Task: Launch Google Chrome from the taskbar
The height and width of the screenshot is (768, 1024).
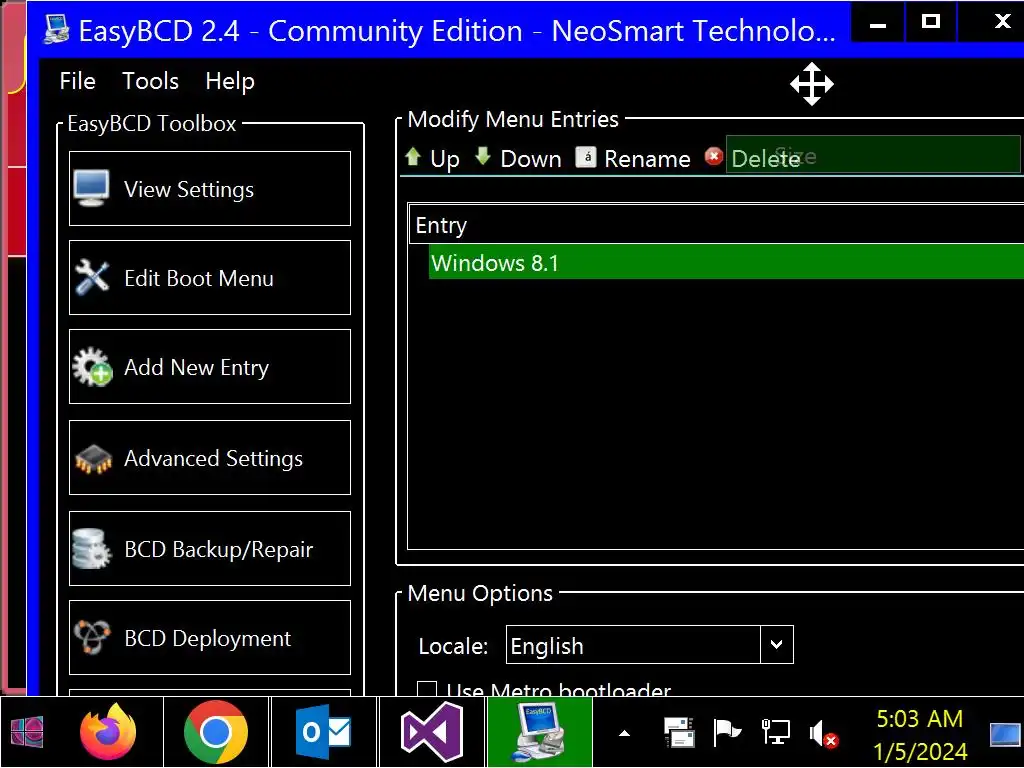Action: coord(216,732)
